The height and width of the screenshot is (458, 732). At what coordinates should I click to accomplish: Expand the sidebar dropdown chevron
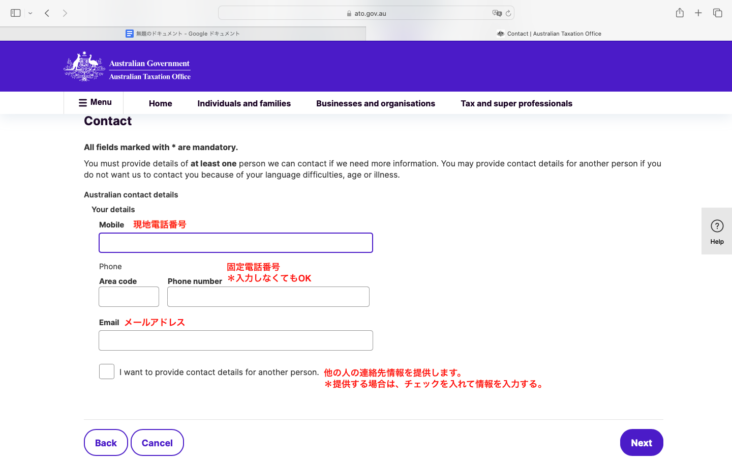[29, 13]
